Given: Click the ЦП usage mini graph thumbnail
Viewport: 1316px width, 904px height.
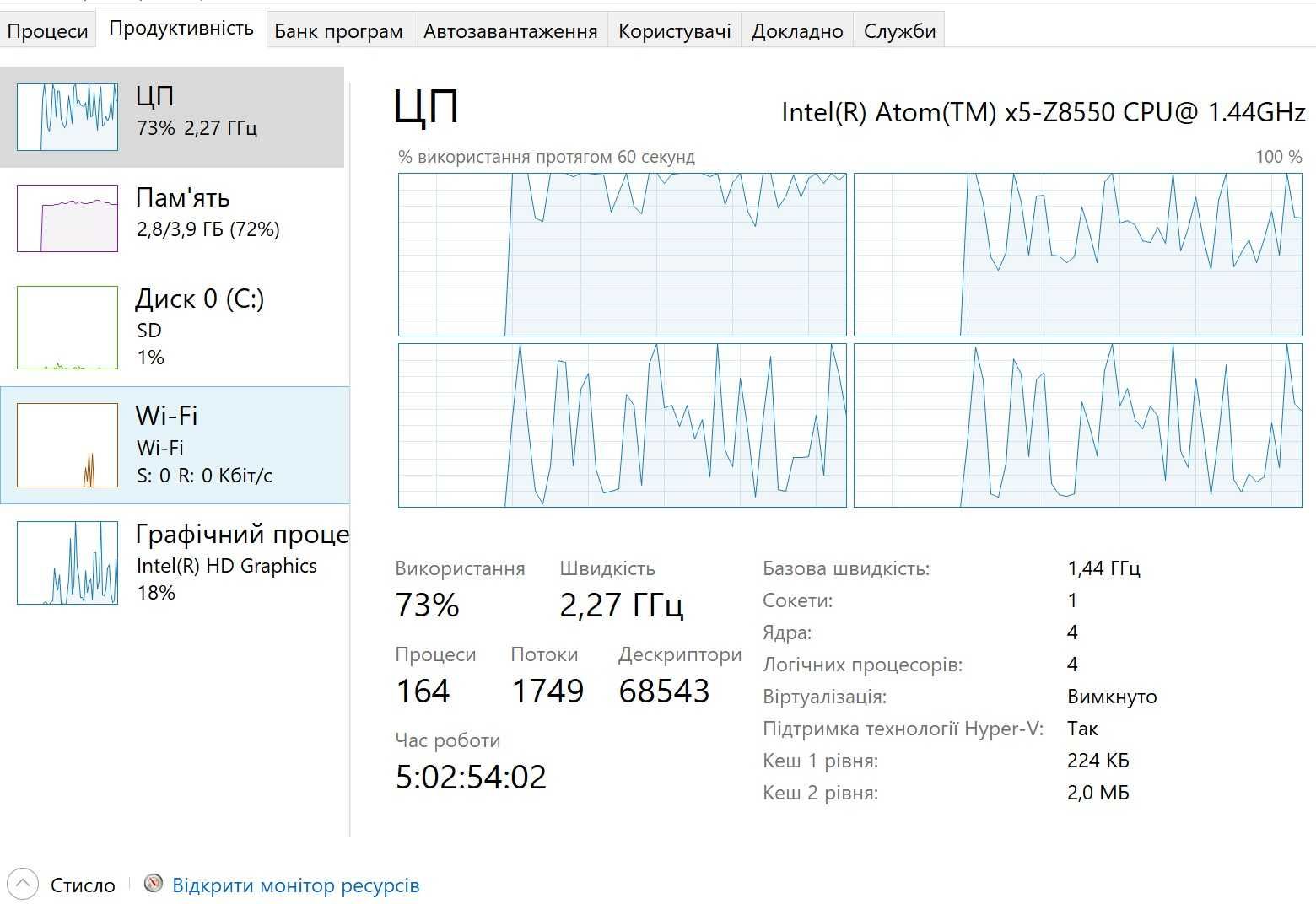Looking at the screenshot, I should click(67, 117).
